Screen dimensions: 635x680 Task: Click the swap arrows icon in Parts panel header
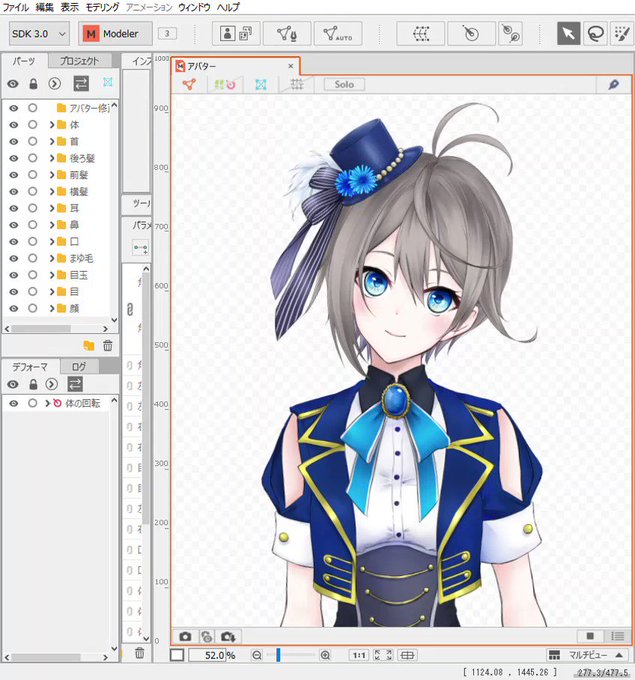pyautogui.click(x=81, y=83)
